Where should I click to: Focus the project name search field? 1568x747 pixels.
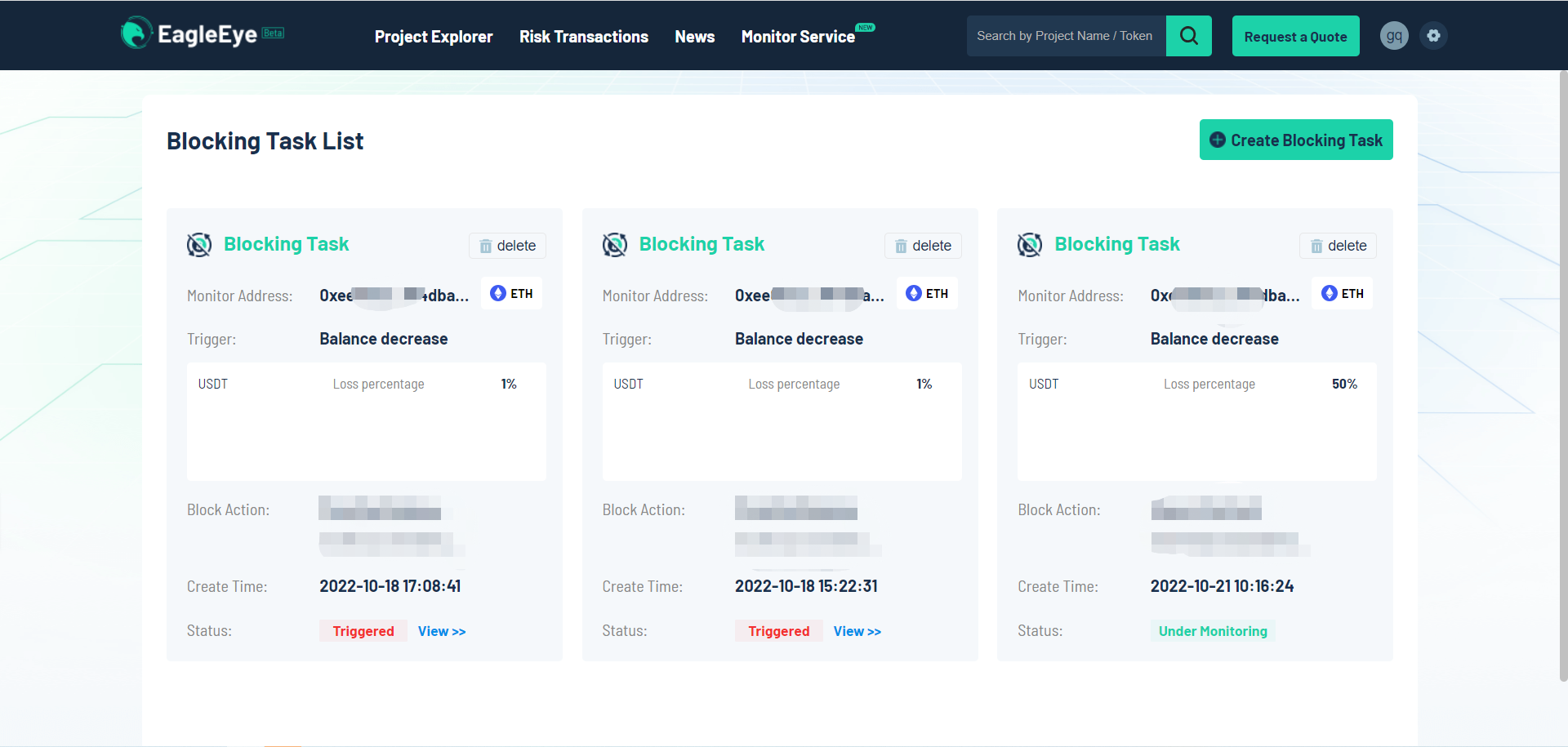(x=1066, y=36)
